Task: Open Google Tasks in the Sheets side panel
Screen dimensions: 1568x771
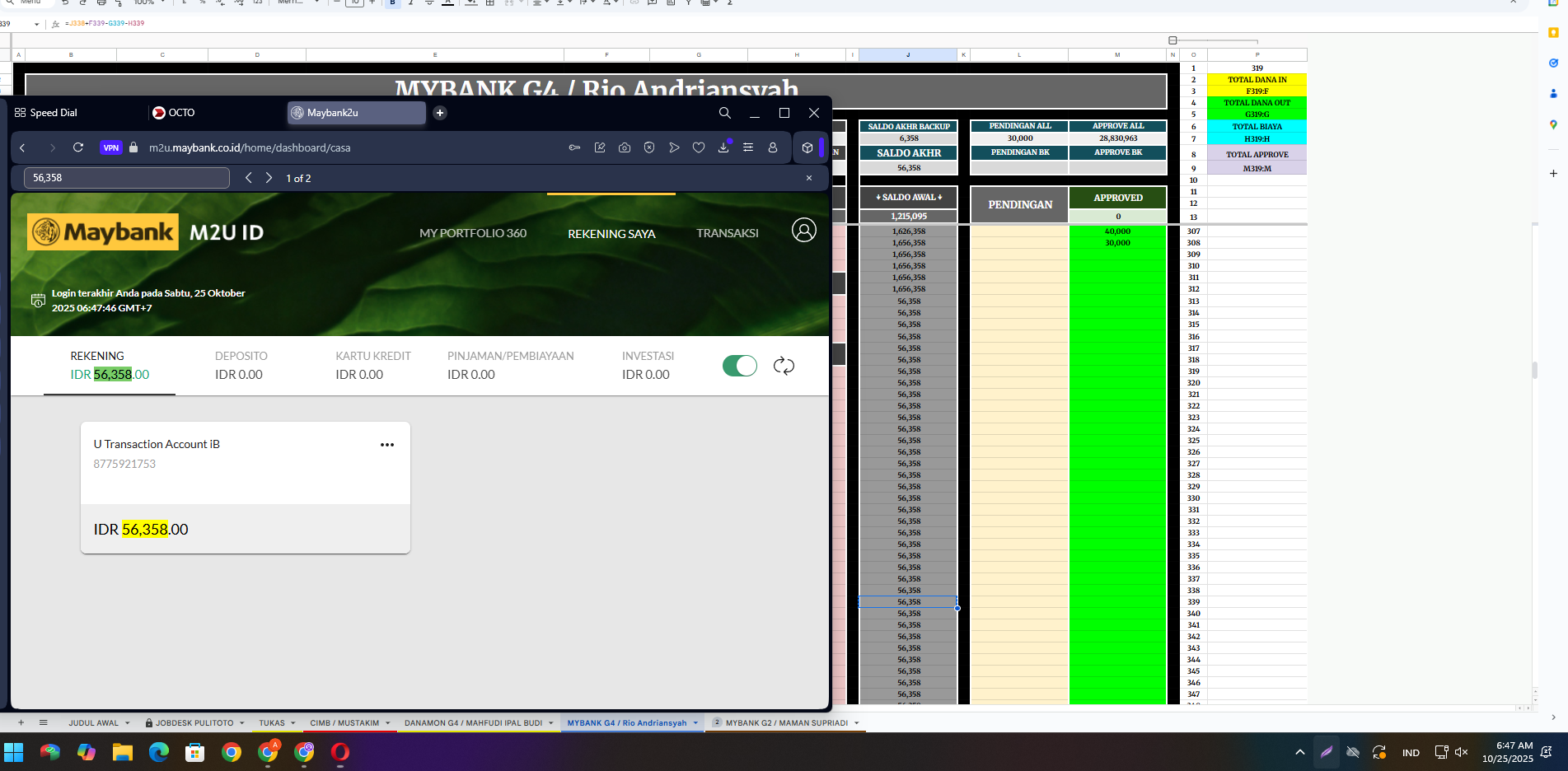Action: point(1553,63)
